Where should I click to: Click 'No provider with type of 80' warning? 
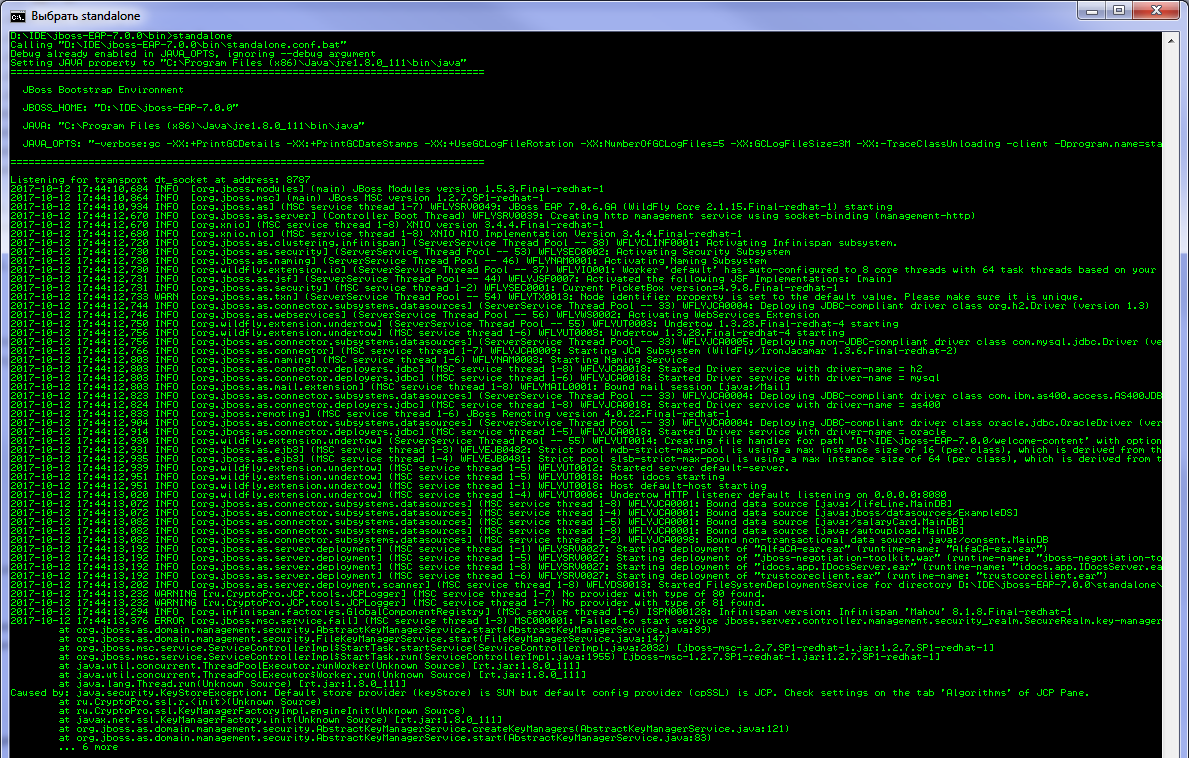(x=388, y=594)
